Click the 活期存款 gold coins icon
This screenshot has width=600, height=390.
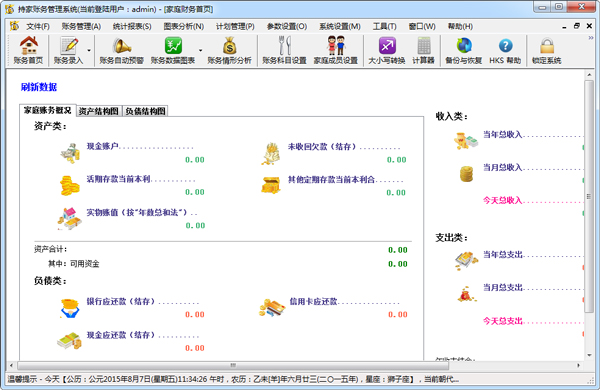coord(70,186)
